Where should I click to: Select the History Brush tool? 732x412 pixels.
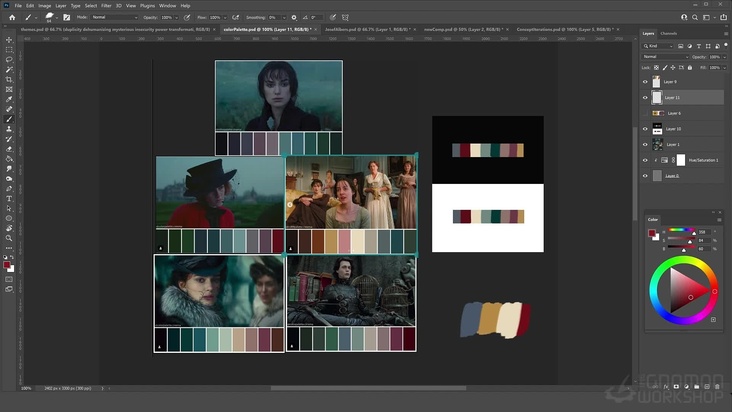[x=9, y=139]
